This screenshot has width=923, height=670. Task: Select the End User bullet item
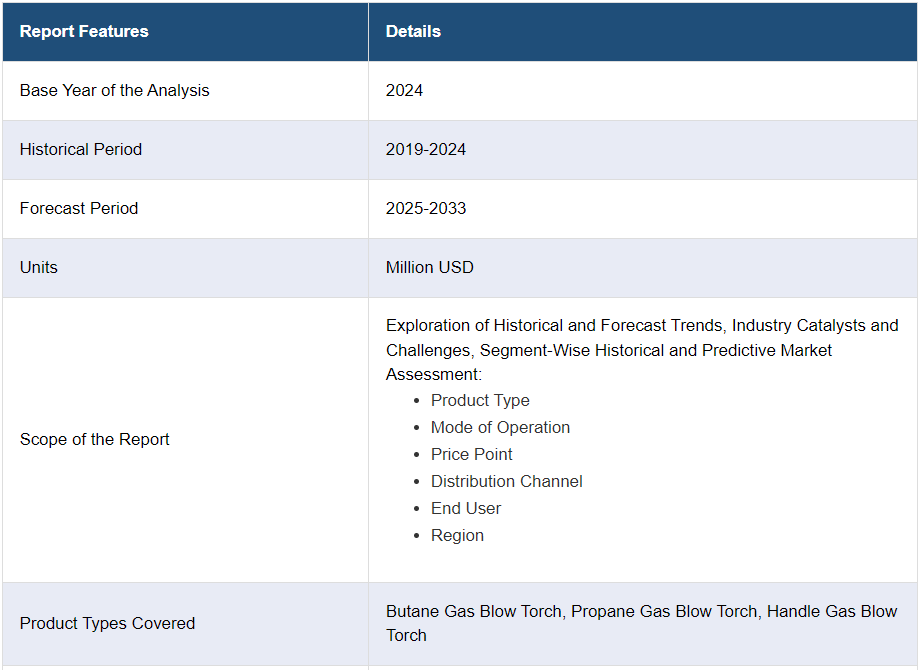tap(466, 508)
